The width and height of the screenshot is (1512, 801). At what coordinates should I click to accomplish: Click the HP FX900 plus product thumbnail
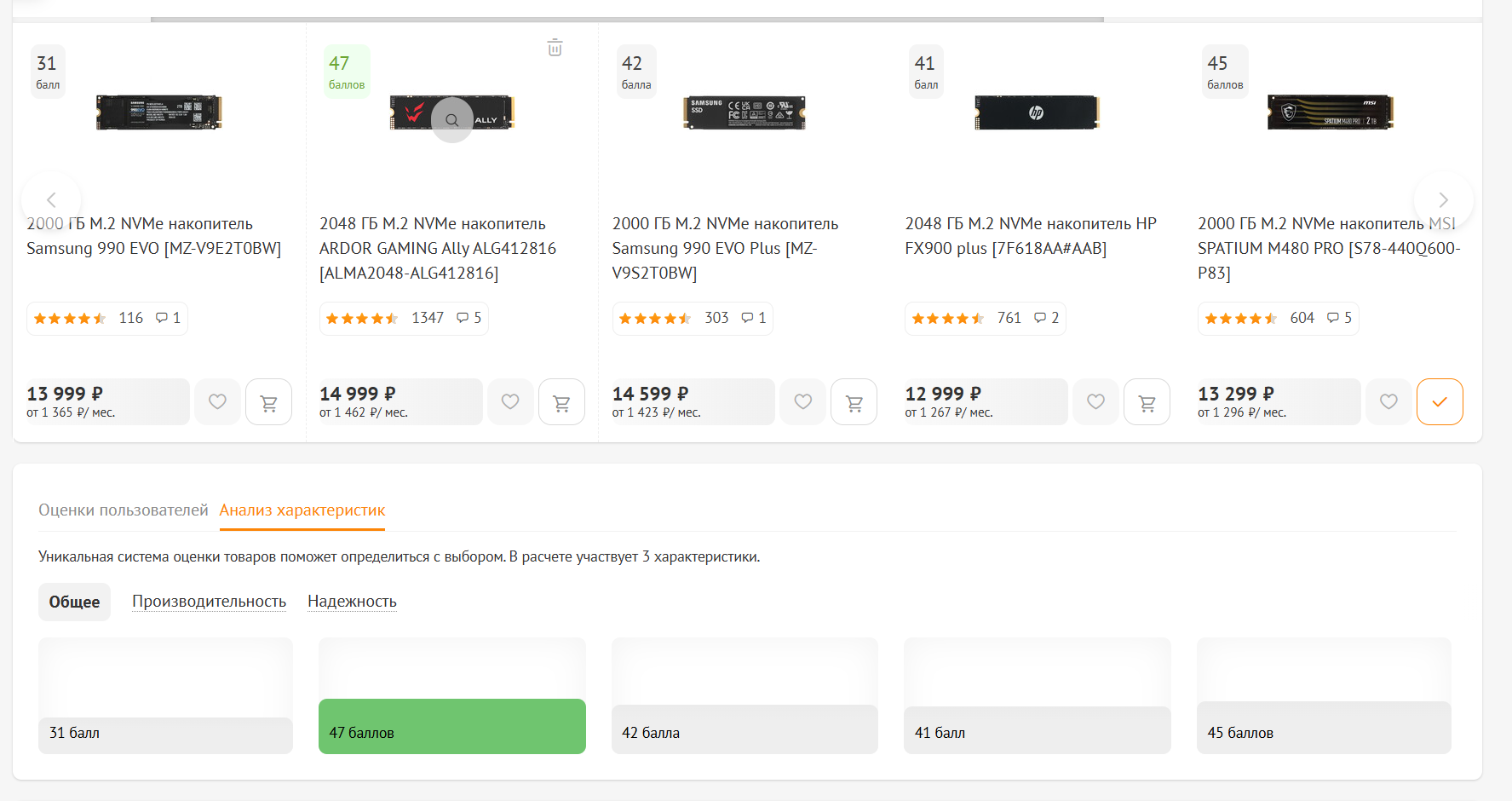1037,112
